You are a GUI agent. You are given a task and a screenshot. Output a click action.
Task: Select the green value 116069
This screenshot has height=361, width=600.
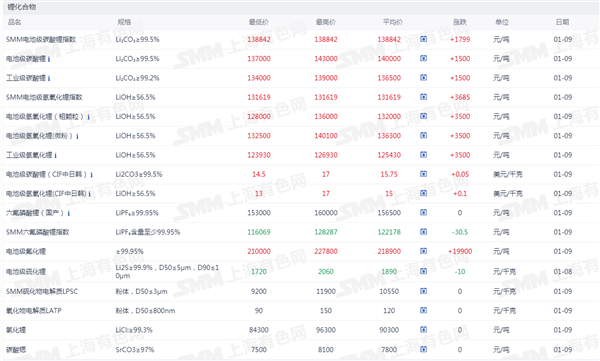tap(259, 232)
